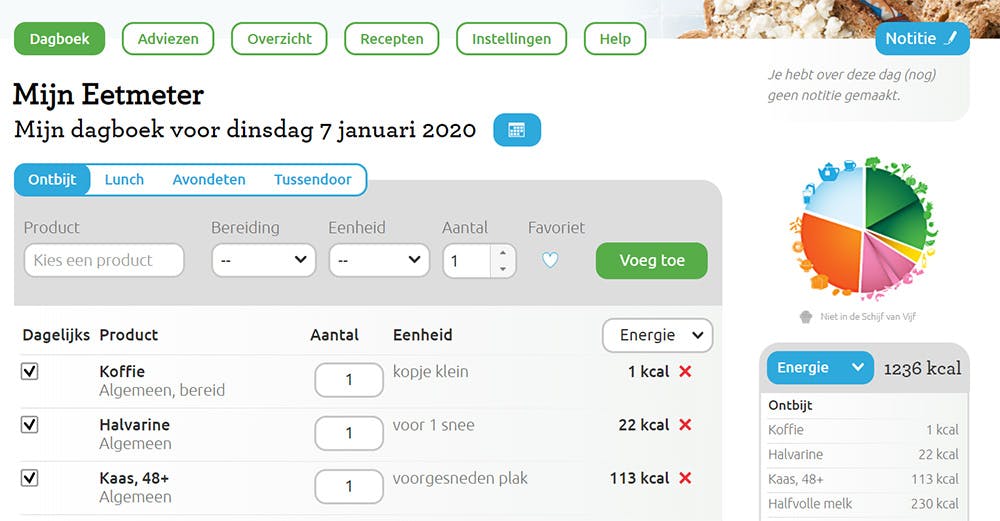Click the Kies een product input field
Viewport: 1000px width, 521px height.
tap(104, 260)
